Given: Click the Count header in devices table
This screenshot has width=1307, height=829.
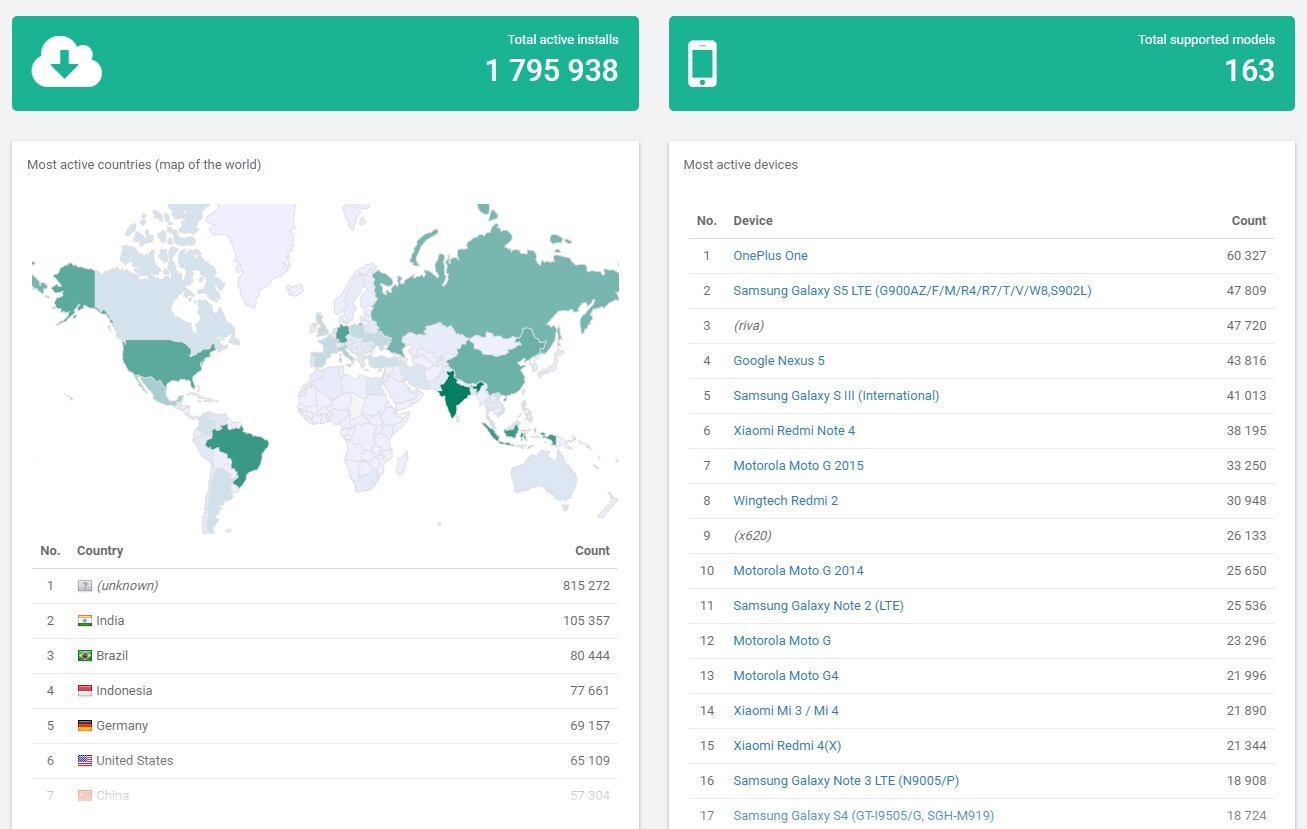Looking at the screenshot, I should tap(1248, 221).
